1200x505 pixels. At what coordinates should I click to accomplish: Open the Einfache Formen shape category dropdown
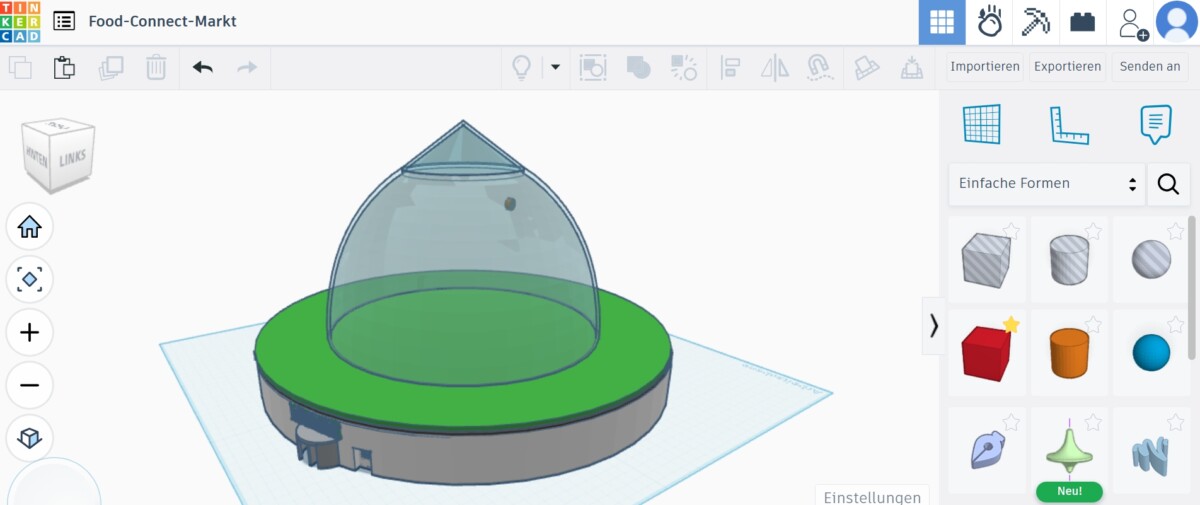coord(1046,184)
